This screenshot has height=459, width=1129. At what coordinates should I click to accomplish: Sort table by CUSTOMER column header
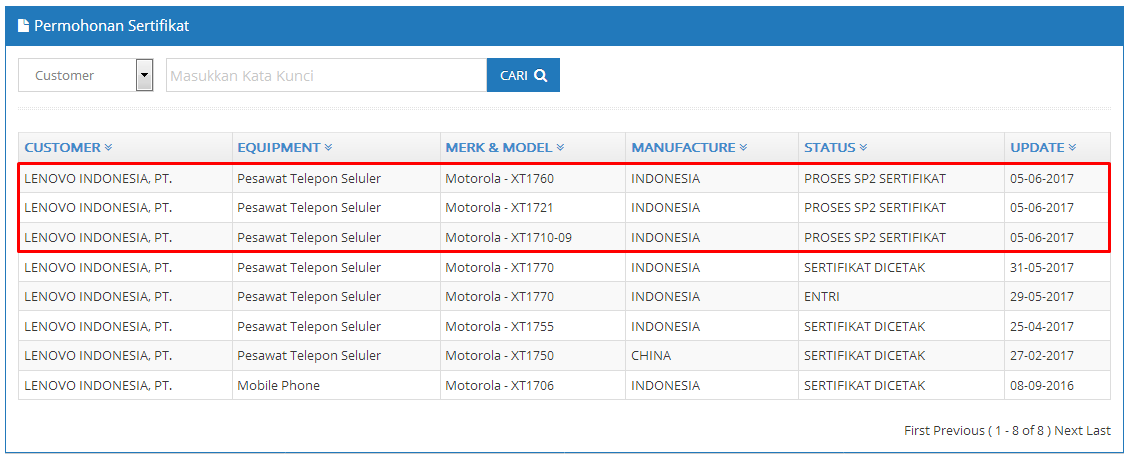(x=63, y=148)
